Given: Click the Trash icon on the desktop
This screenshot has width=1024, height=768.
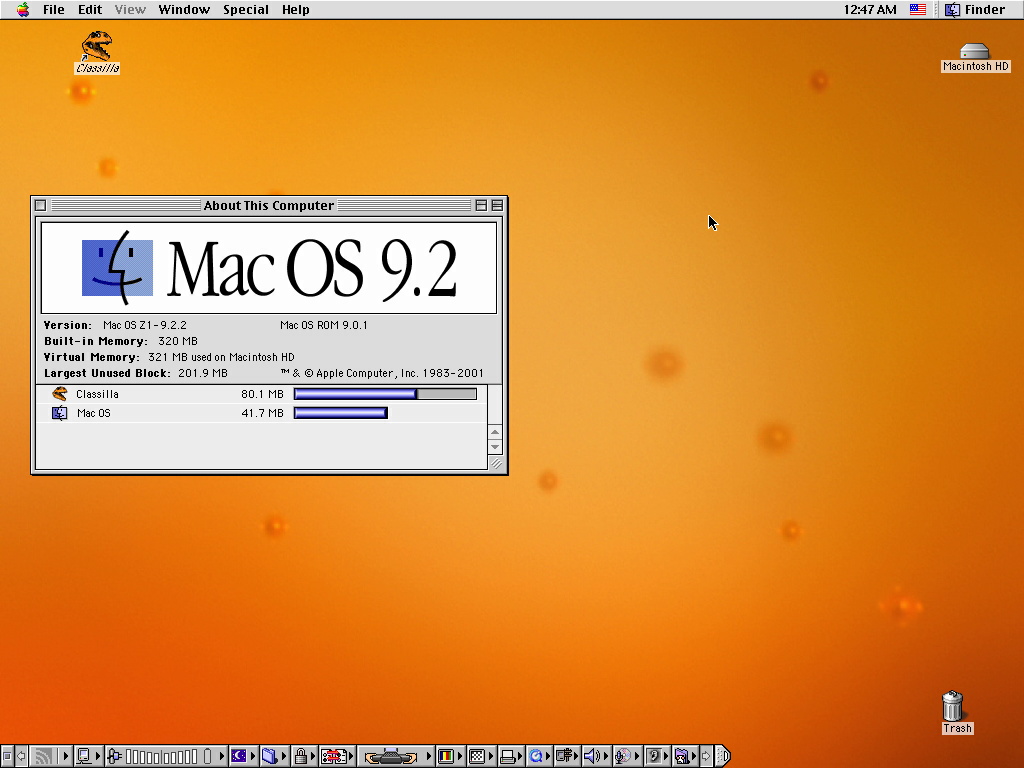Looking at the screenshot, I should (x=954, y=707).
